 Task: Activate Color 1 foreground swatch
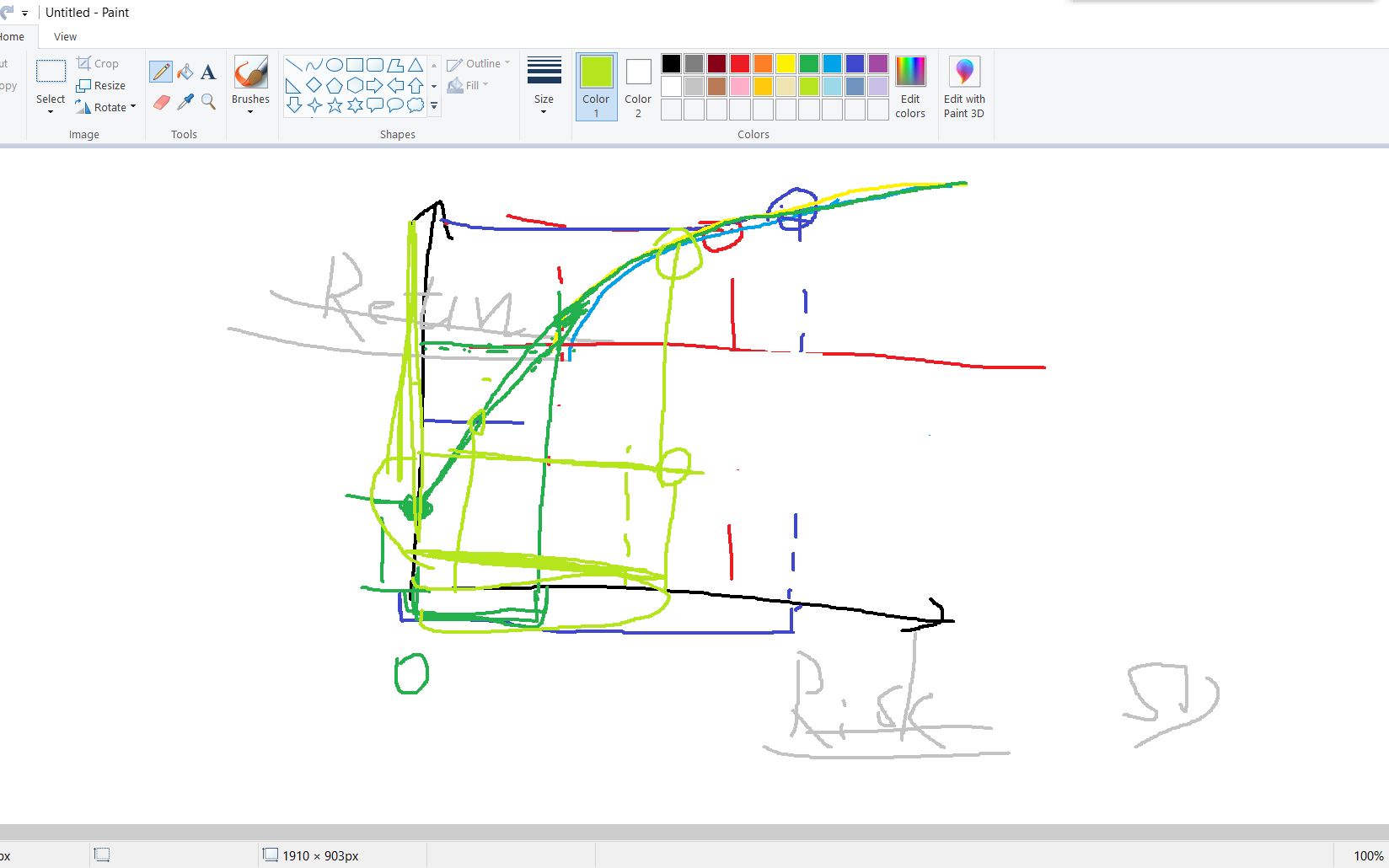click(x=596, y=87)
